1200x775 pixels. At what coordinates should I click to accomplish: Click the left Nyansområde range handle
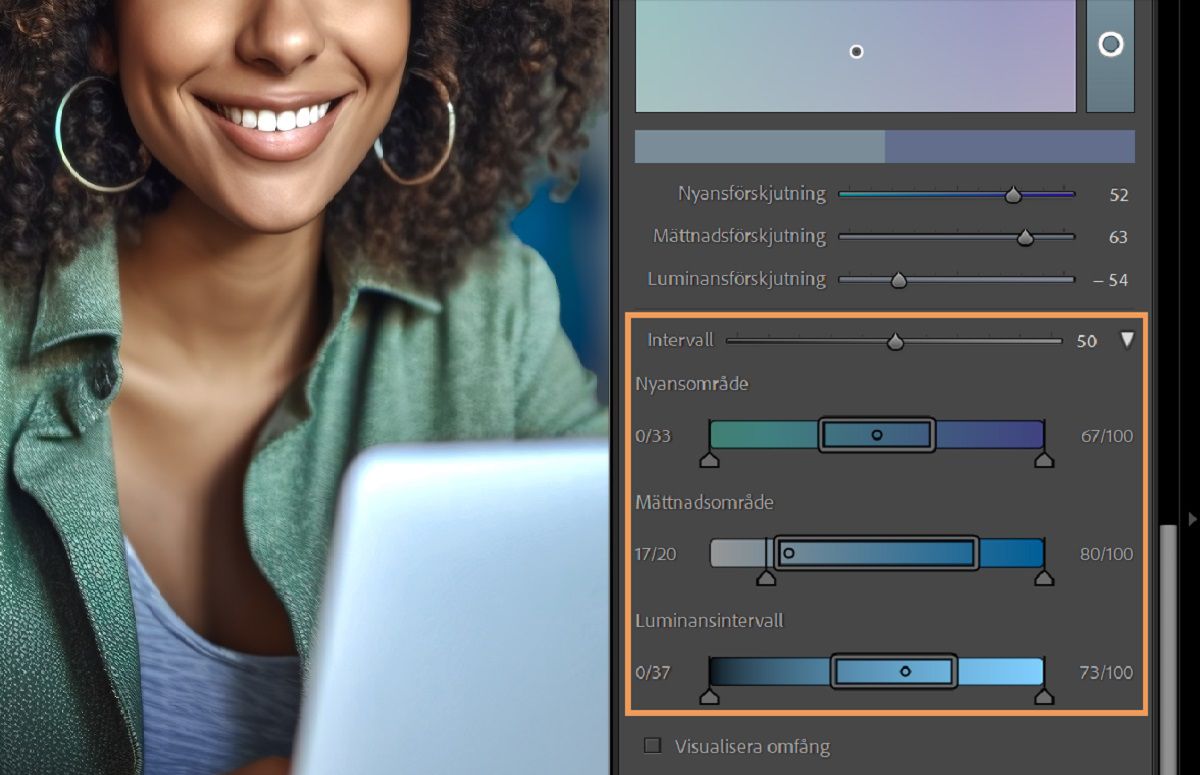click(709, 459)
